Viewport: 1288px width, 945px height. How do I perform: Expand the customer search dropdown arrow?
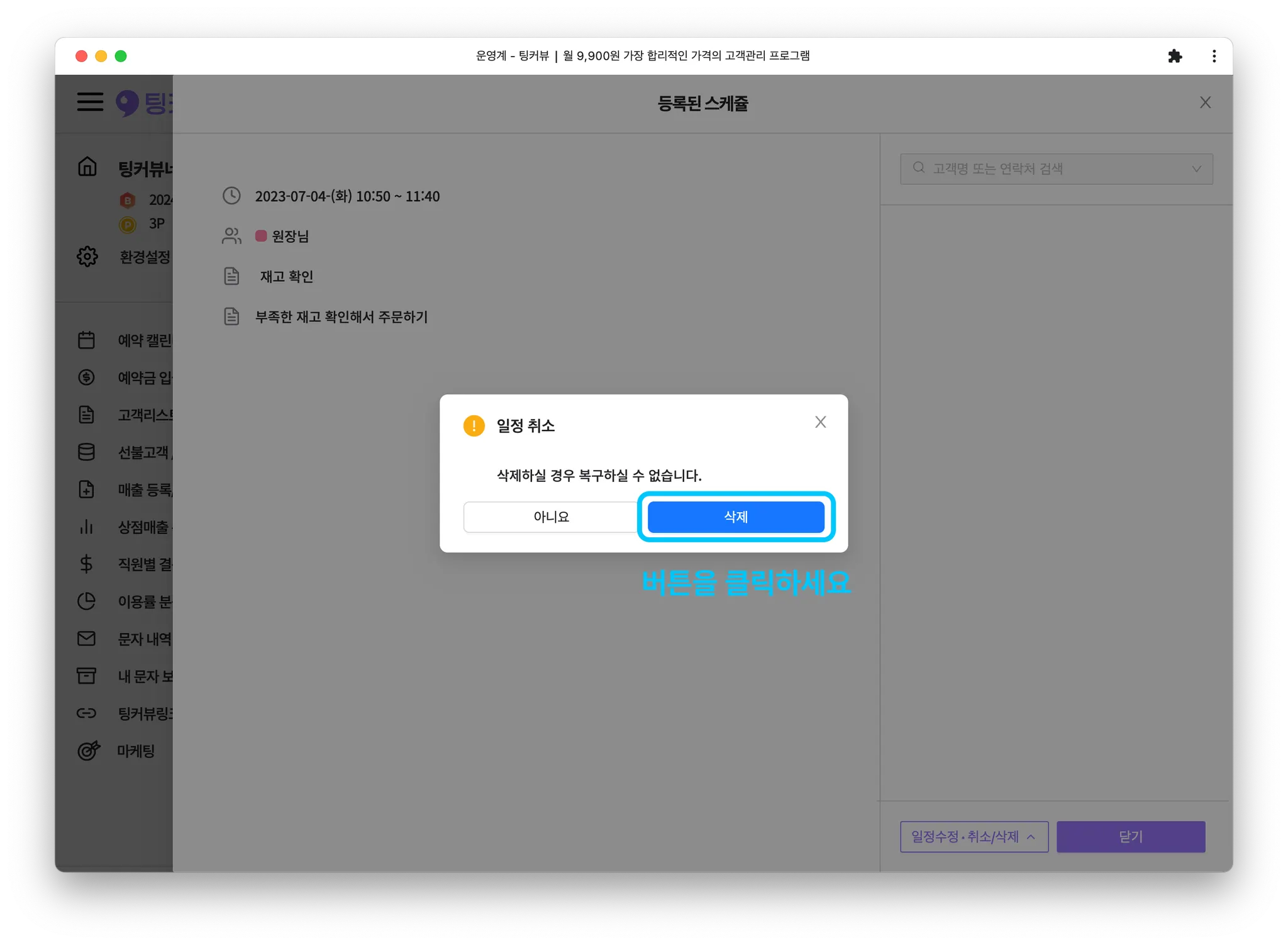1196,169
